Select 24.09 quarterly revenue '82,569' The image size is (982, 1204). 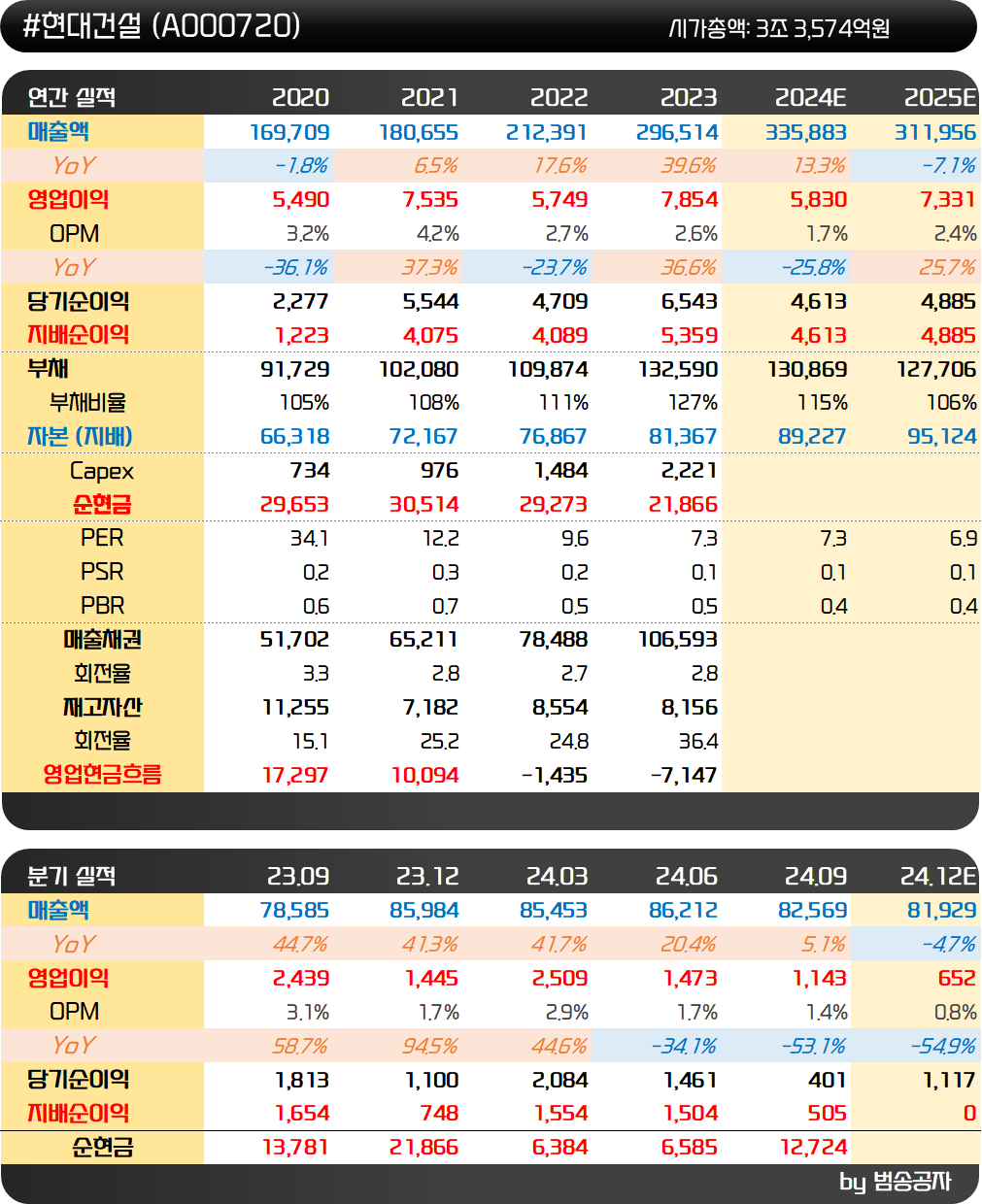[812, 911]
